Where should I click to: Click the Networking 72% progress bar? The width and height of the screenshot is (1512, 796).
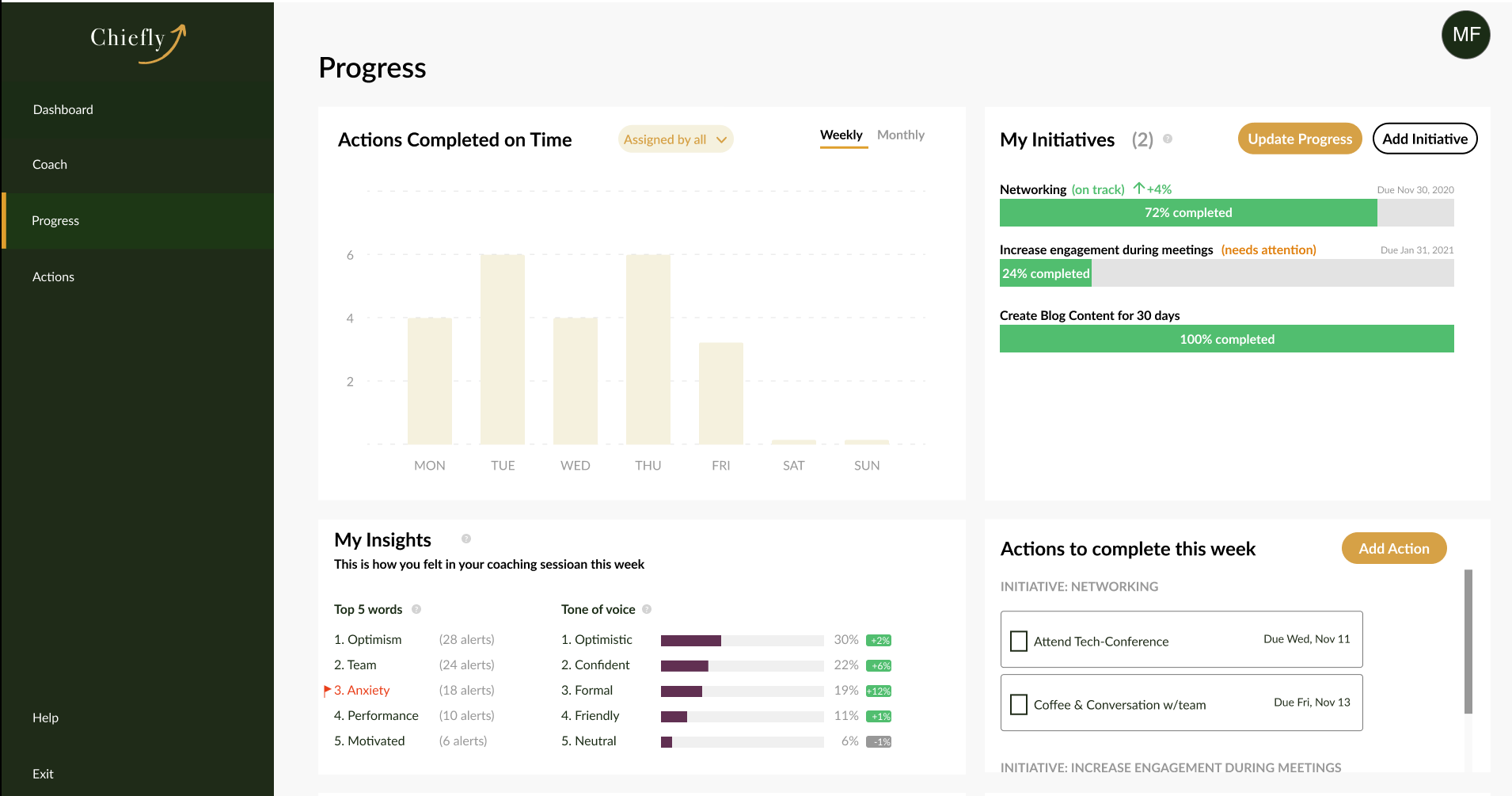click(x=1188, y=212)
